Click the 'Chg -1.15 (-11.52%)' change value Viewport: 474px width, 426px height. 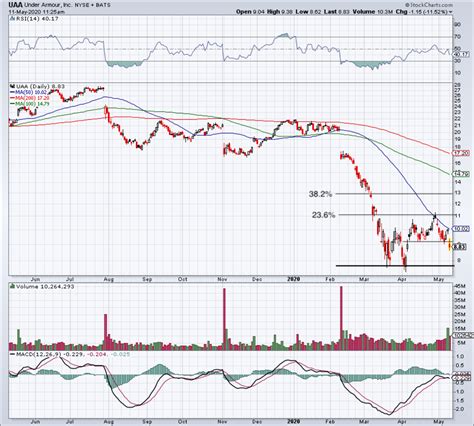tap(421, 11)
